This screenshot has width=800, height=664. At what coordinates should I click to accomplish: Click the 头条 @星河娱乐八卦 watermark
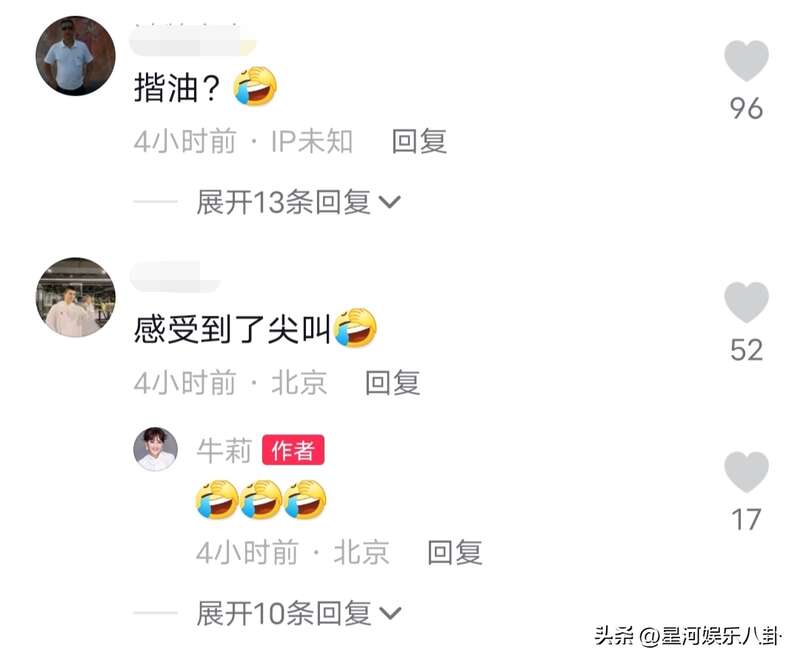pos(687,636)
